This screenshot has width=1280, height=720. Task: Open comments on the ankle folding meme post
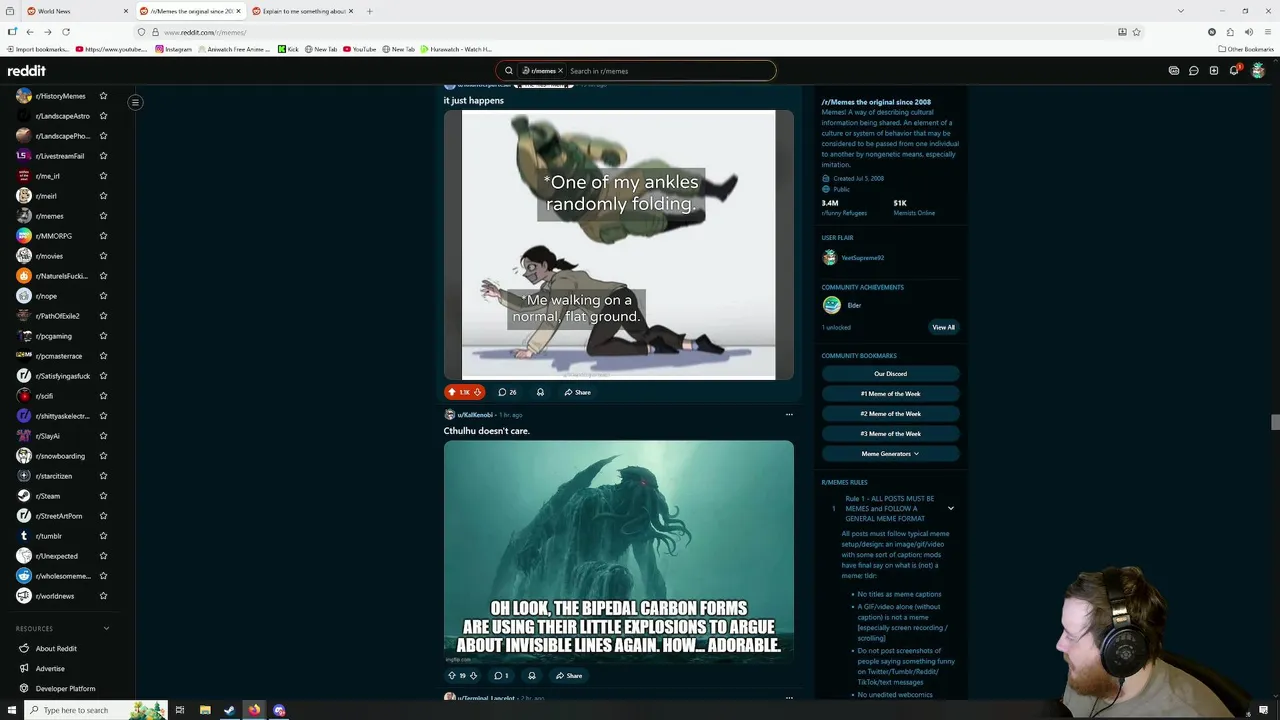[507, 392]
